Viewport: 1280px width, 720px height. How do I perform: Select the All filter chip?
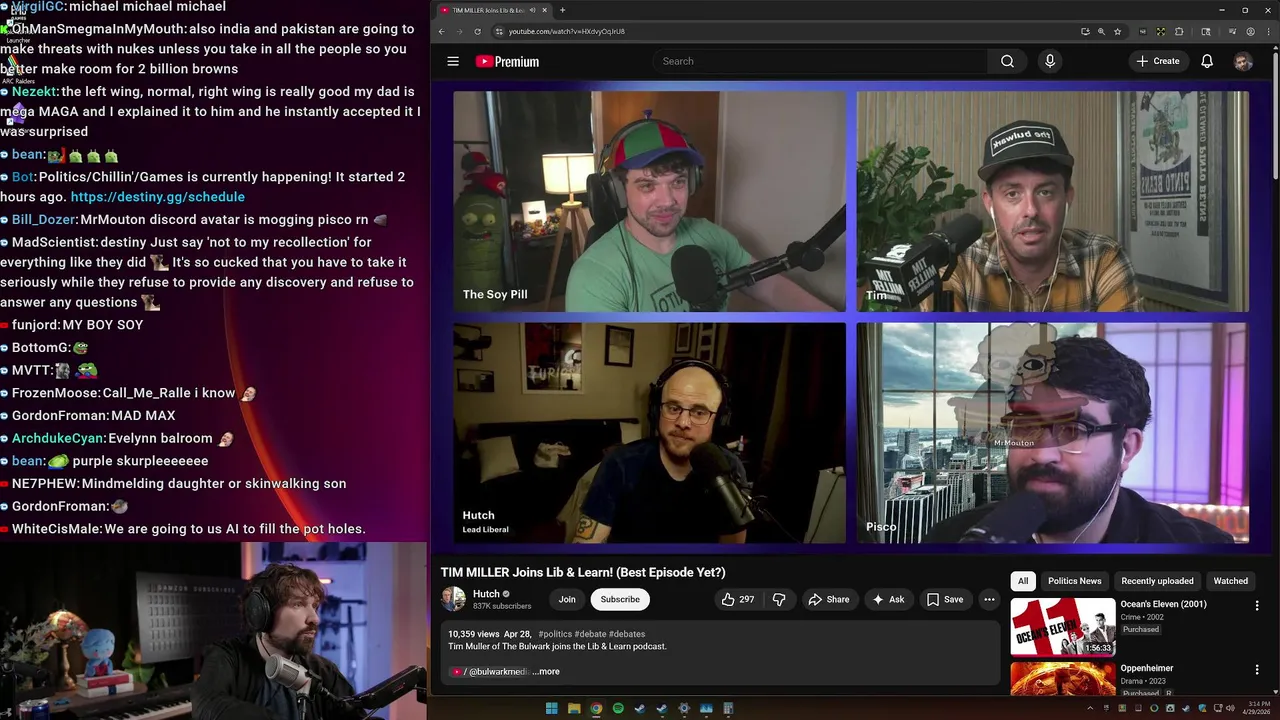[x=1023, y=581]
